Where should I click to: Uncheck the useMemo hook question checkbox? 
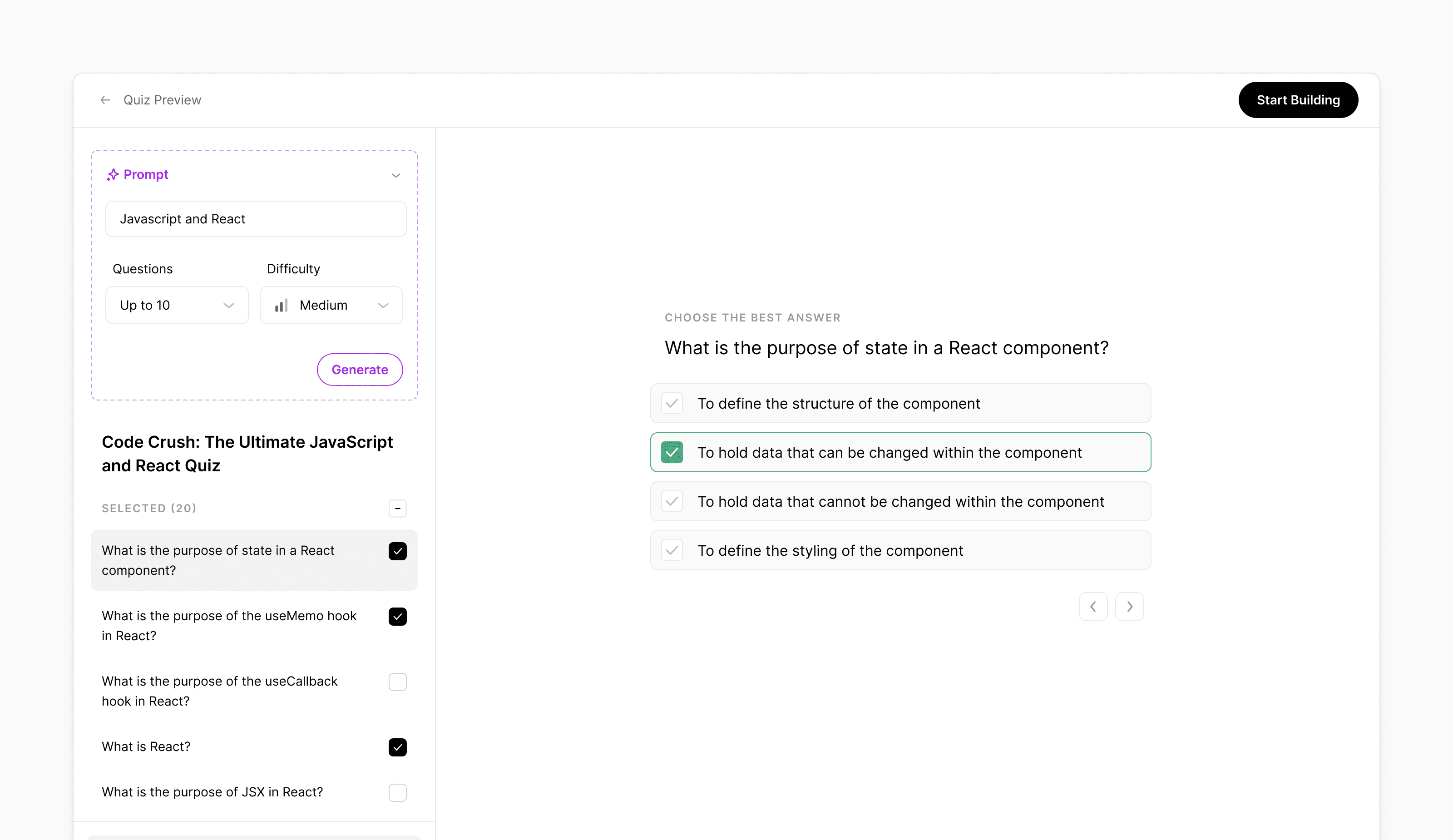397,616
